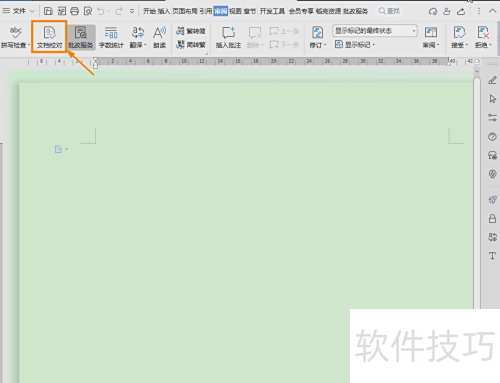Click the Redo arrow icon
Screen dimensions: 500x383
pos(118,11)
